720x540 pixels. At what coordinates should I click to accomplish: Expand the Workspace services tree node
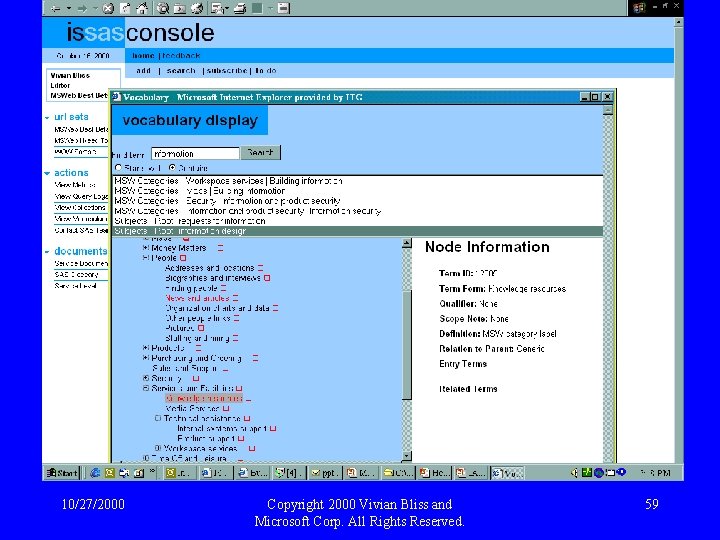[x=158, y=448]
